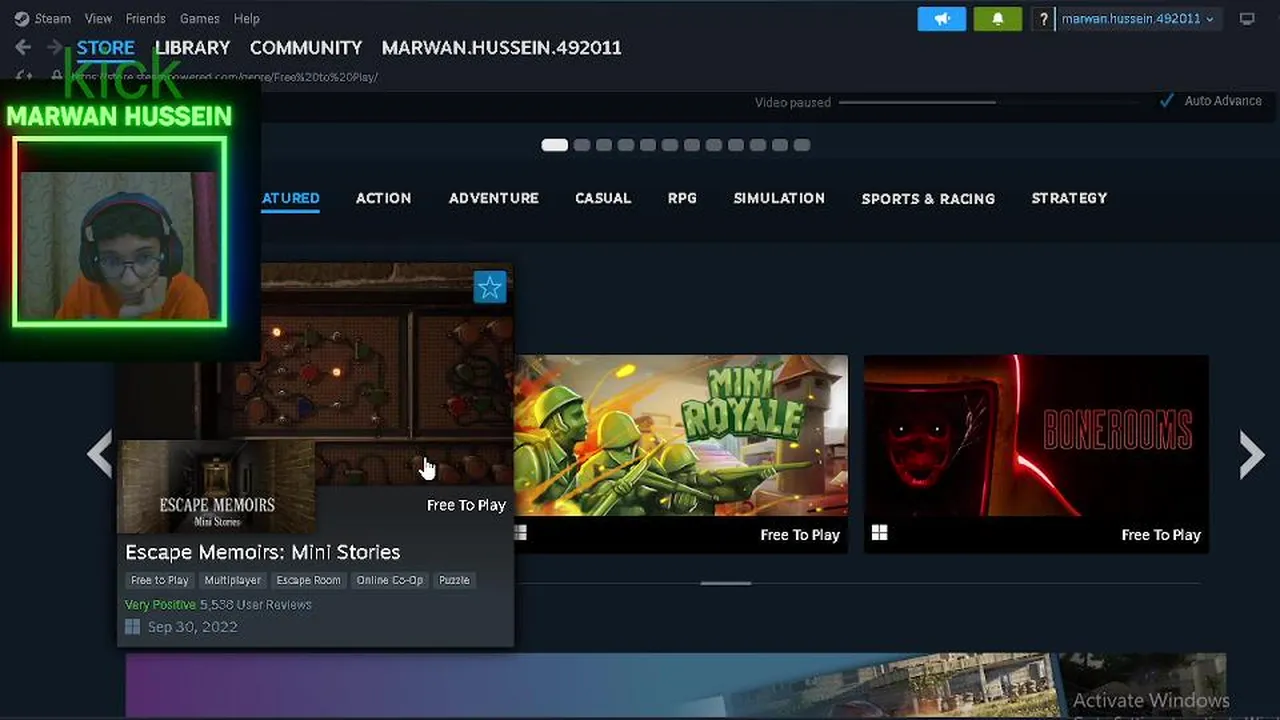Viewport: 1280px width, 720px height.
Task: Go to the STORE tab
Action: click(105, 48)
